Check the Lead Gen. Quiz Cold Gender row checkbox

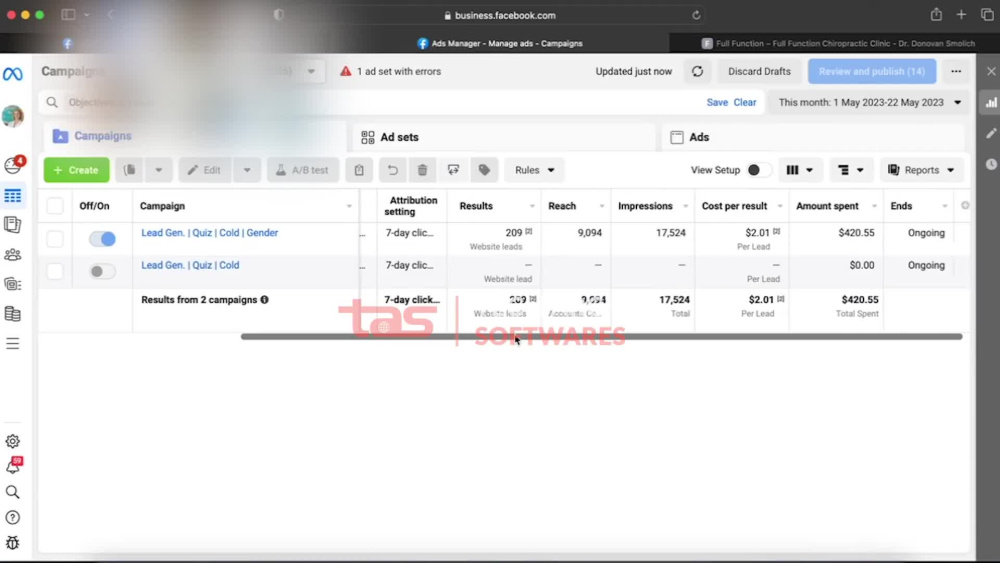tap(55, 239)
